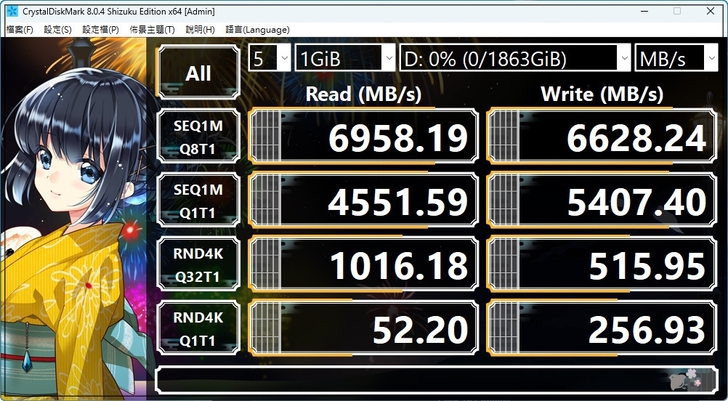Open the 設定檔(P) menu
The width and height of the screenshot is (728, 401).
click(101, 30)
